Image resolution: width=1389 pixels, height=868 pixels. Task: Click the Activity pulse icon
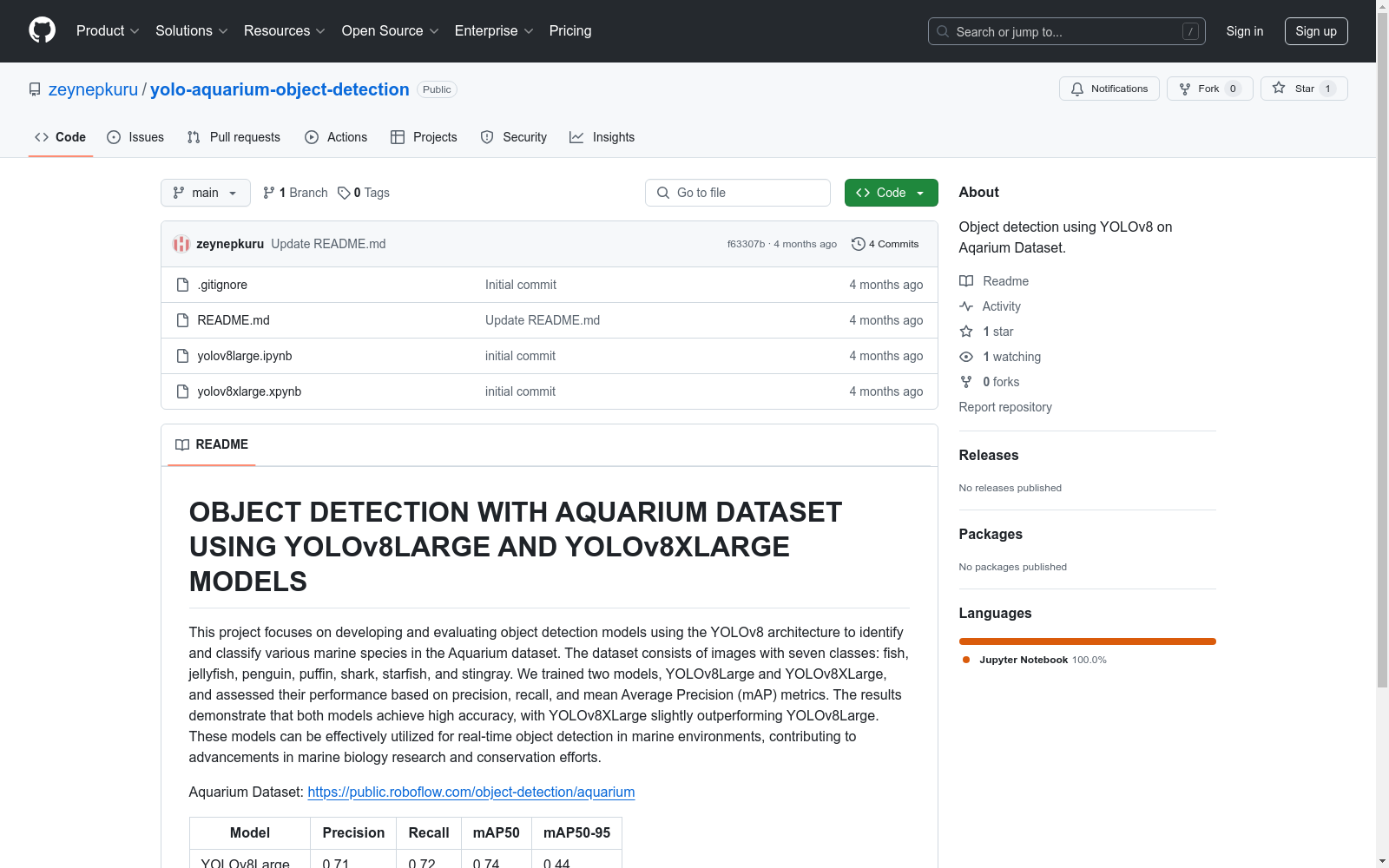[966, 306]
